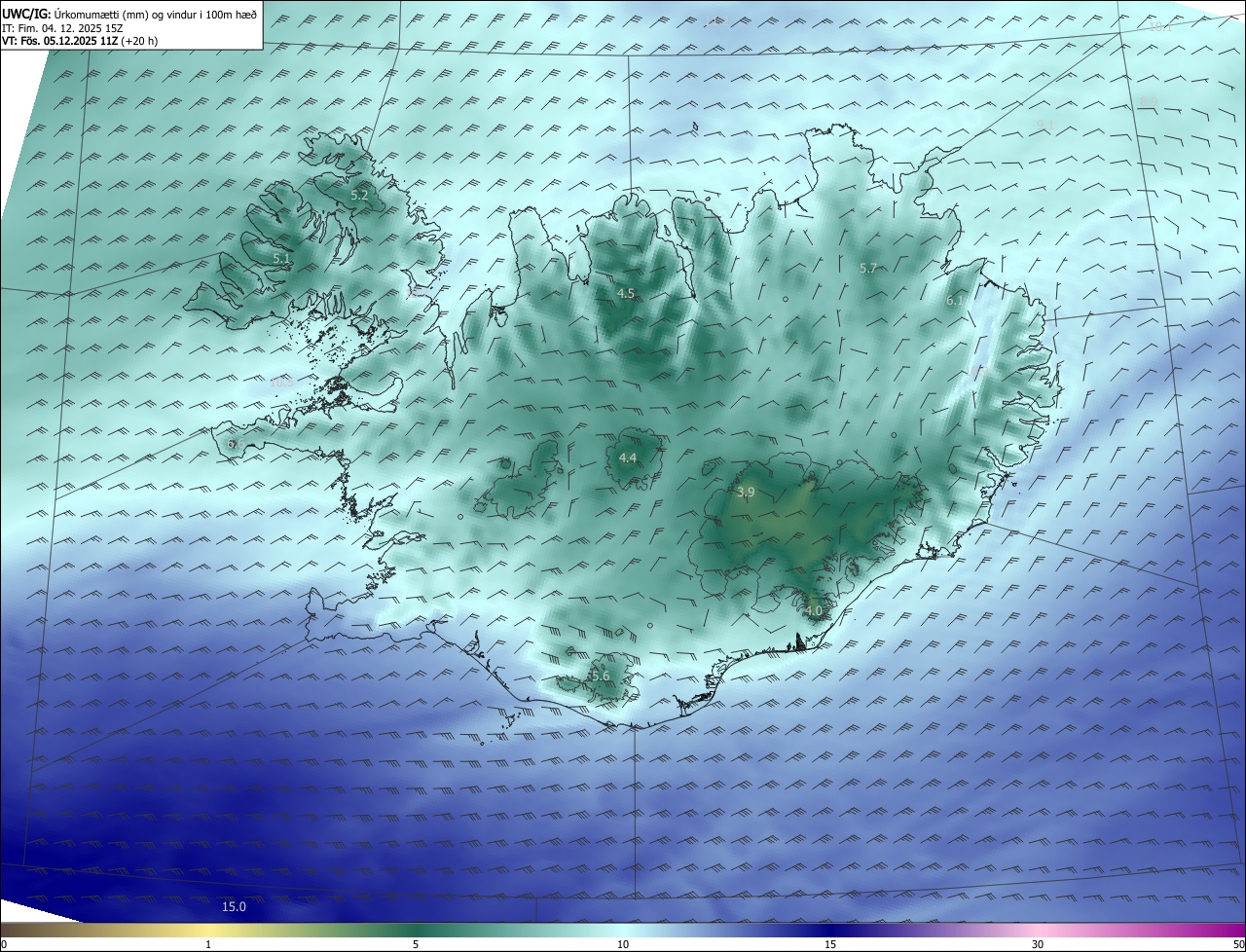Click the 5.7 value label in northeast Iceland
This screenshot has width=1246, height=952.
pos(868,268)
